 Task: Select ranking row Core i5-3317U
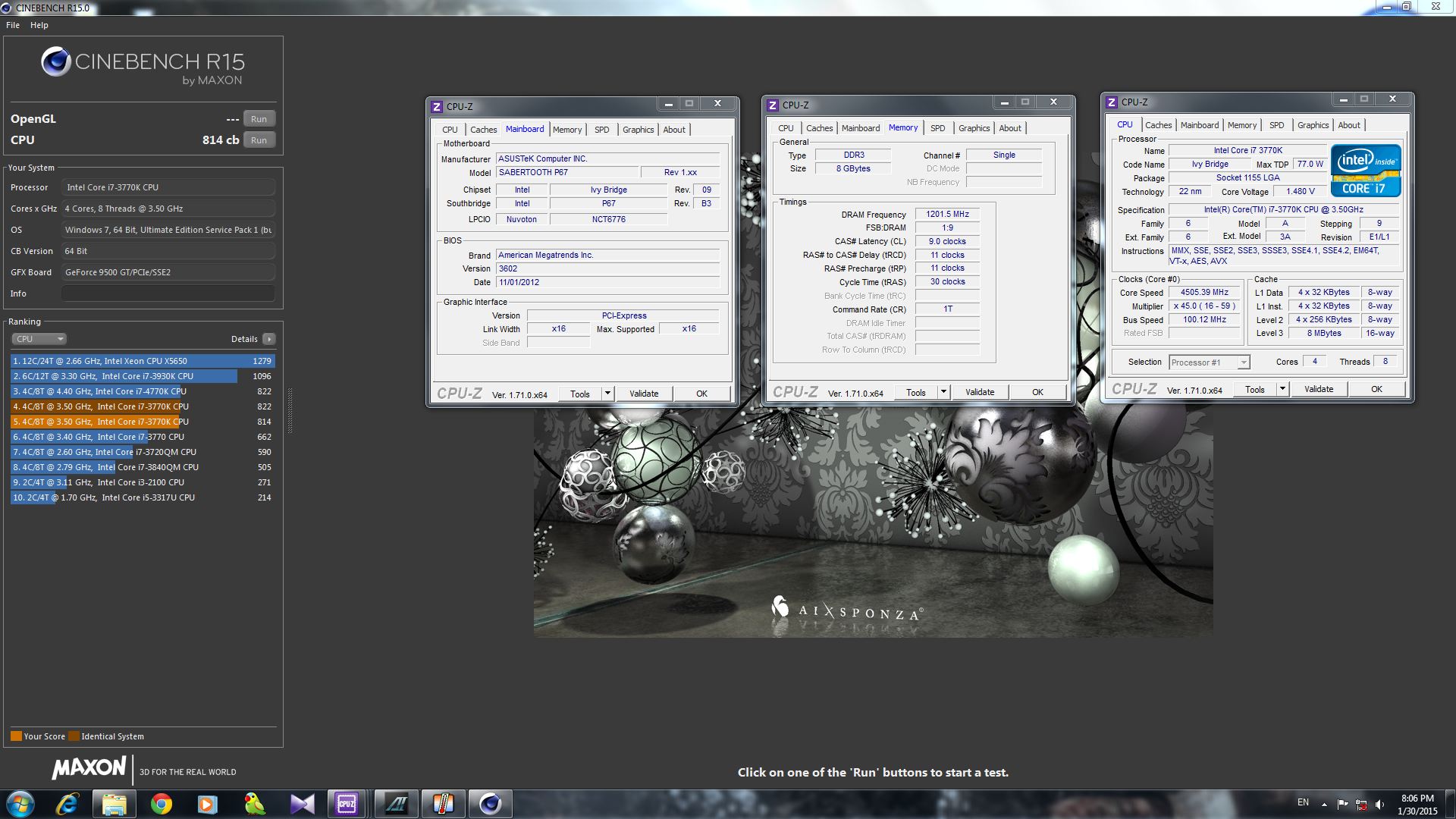143,497
